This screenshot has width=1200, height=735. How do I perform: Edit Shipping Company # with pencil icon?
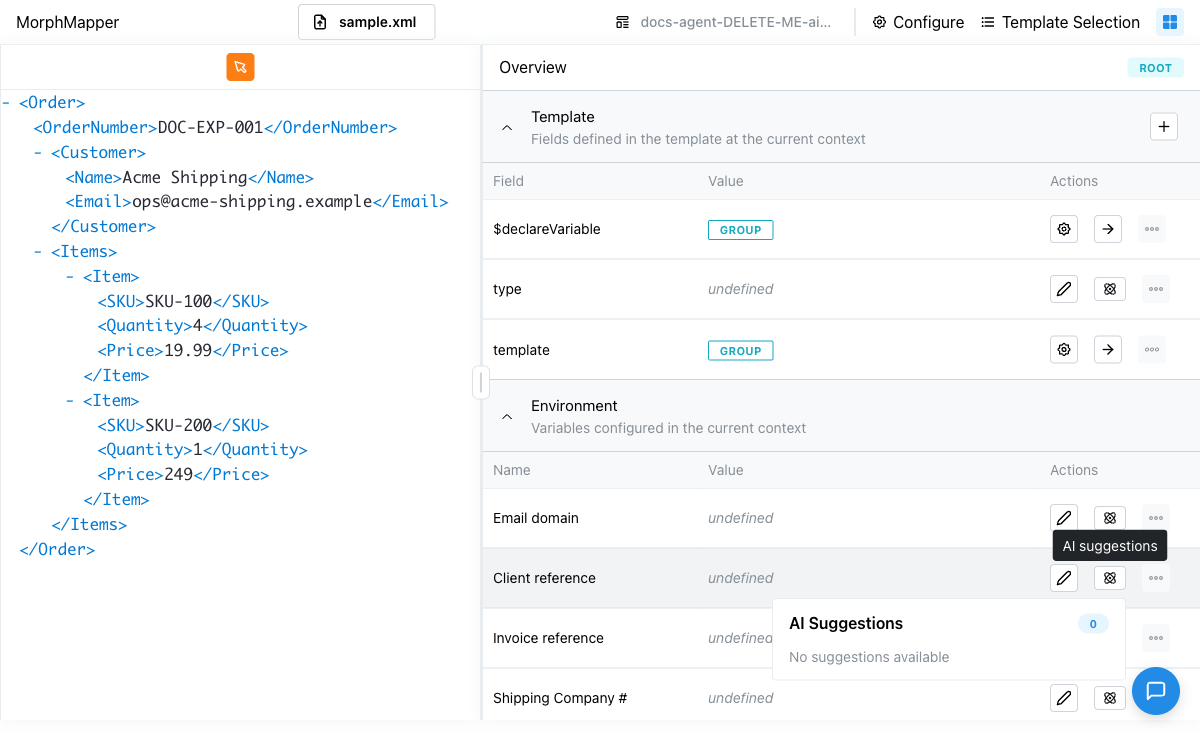coord(1064,698)
